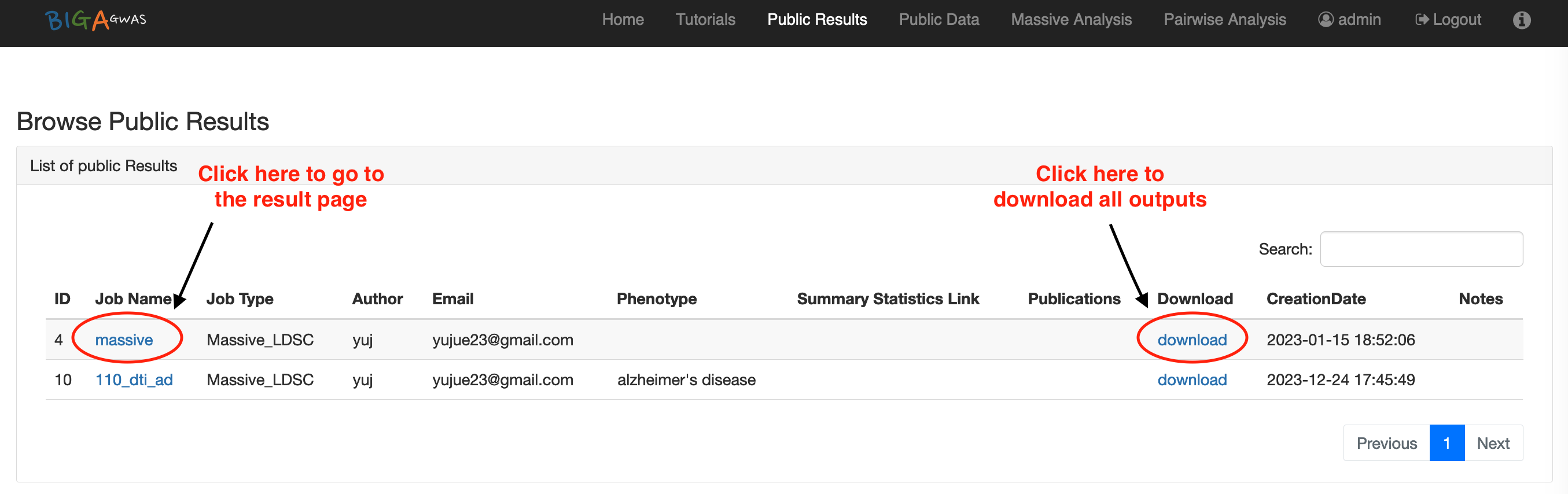Open the massive job result page
This screenshot has width=1568, height=494.
[x=124, y=340]
